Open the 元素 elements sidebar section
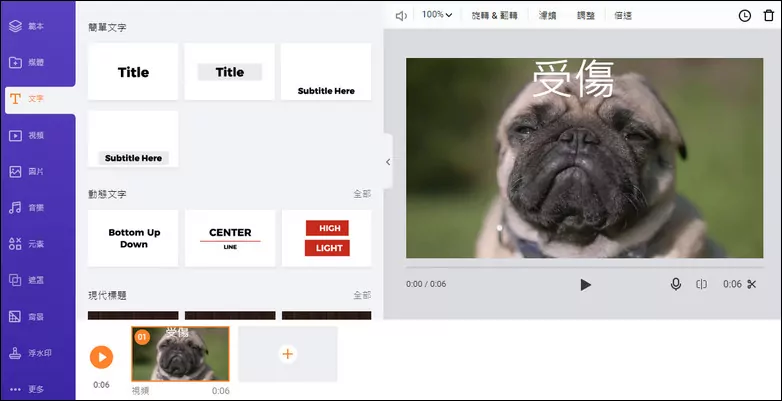The width and height of the screenshot is (782, 401). [x=27, y=244]
